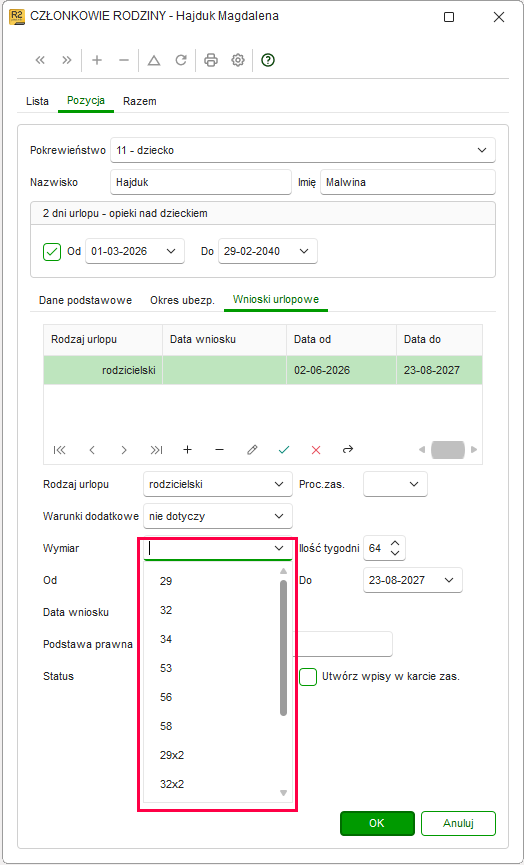524x865 pixels.
Task: Open the Rodzaj urlopu dropdown
Action: pos(279,484)
